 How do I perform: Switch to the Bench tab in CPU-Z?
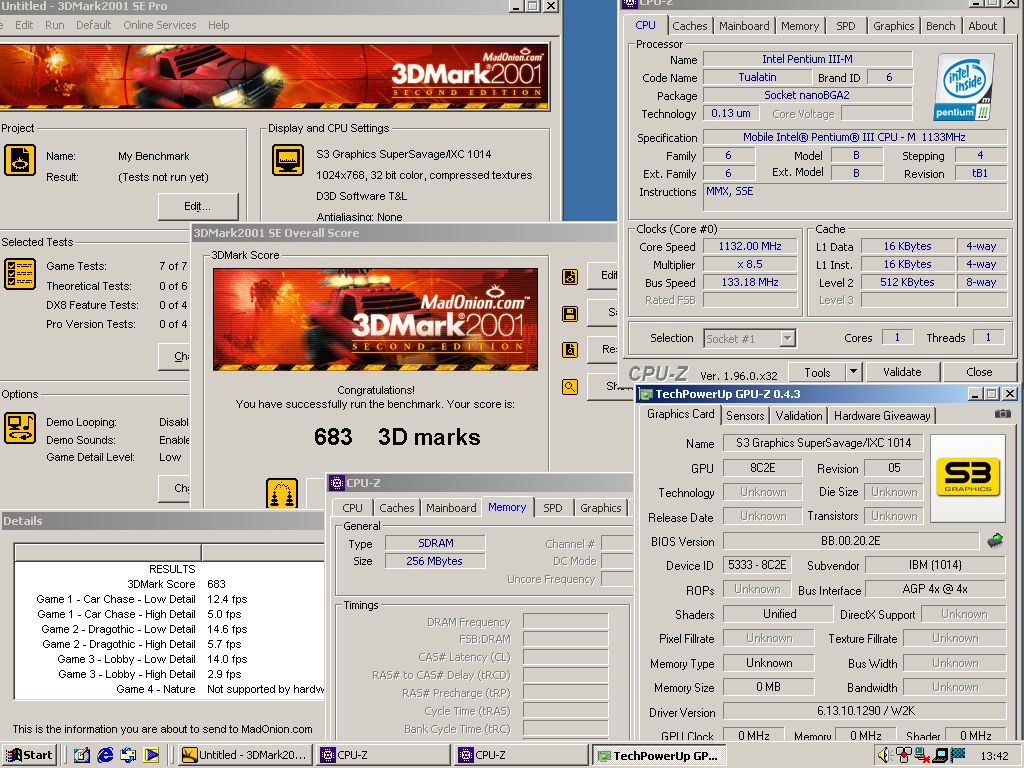click(x=940, y=26)
